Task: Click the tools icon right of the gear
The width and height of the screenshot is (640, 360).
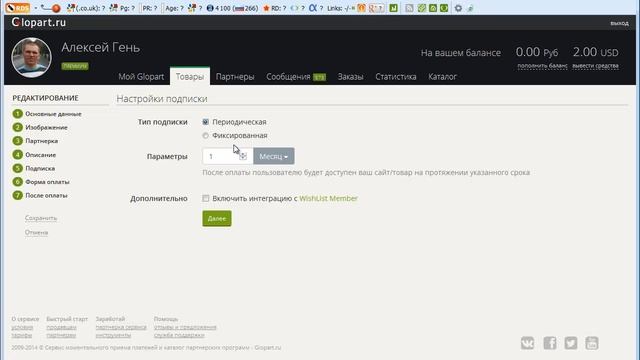Action: (471, 8)
